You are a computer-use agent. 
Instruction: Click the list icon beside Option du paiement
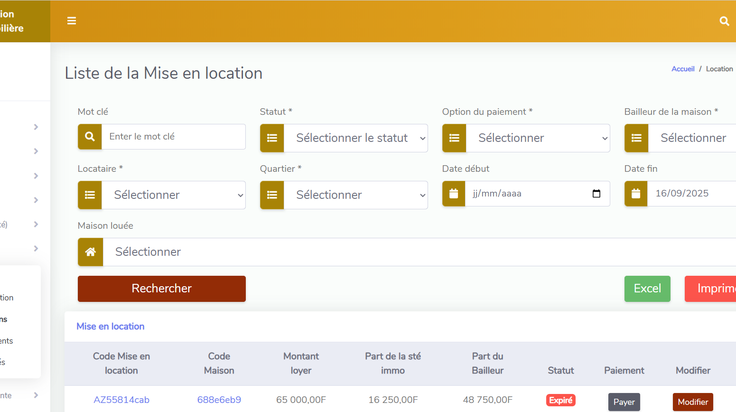454,138
